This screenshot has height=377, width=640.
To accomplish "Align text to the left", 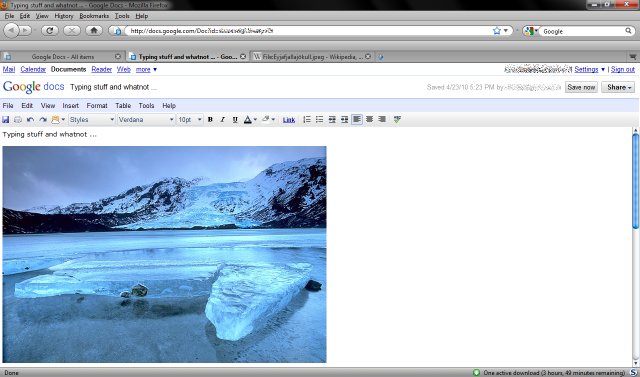I will pyautogui.click(x=357, y=120).
